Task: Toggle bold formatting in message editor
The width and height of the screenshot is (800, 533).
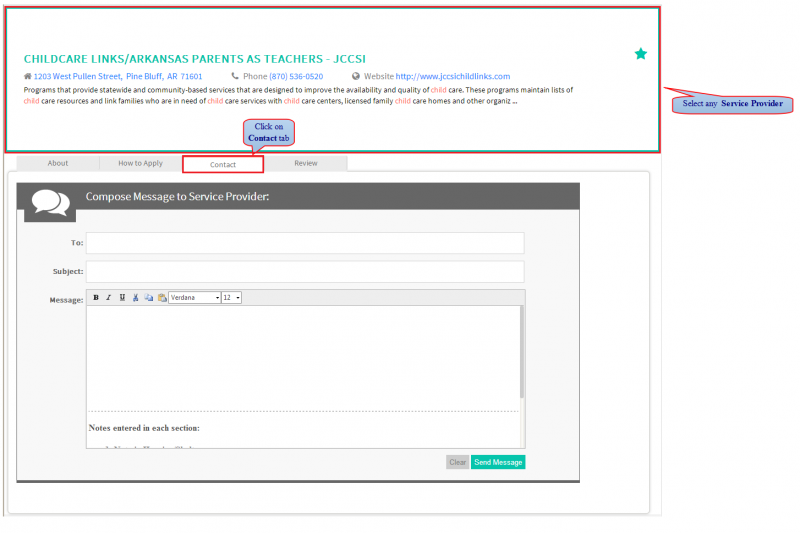Action: point(96,298)
